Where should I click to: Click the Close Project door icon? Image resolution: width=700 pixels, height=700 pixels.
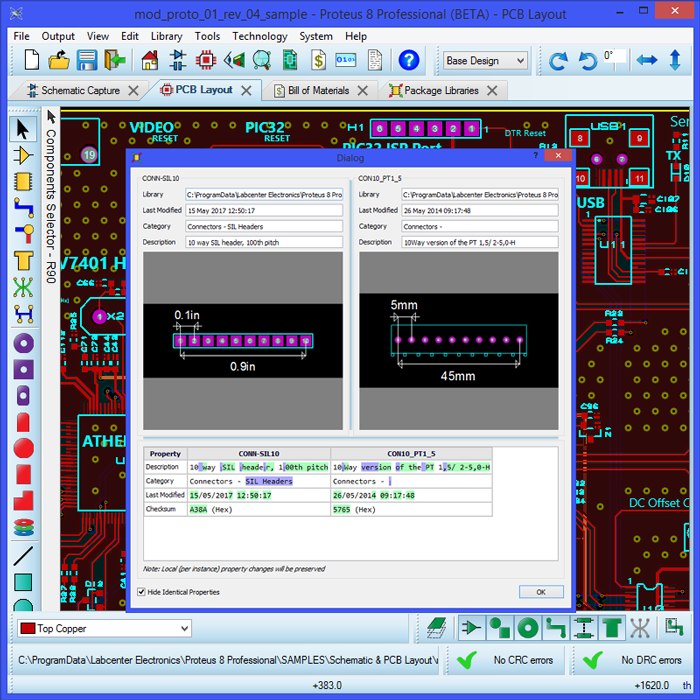coord(115,60)
